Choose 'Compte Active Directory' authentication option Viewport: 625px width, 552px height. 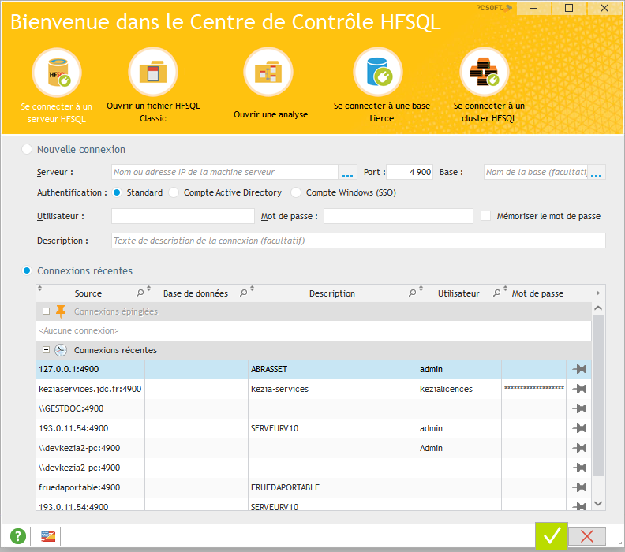(176, 192)
